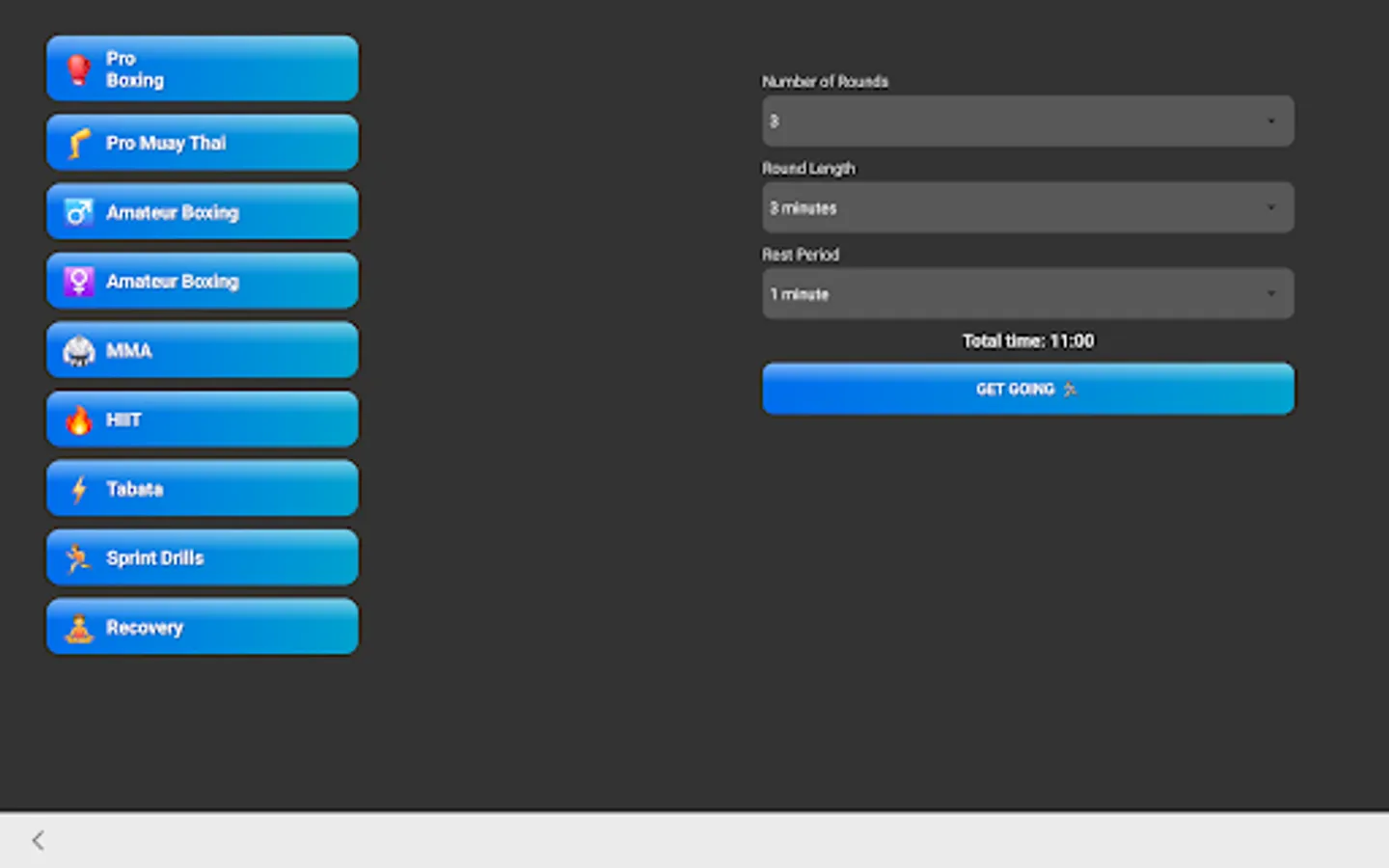The width and height of the screenshot is (1389, 868).
Task: Click the female symbol Amateur Boxing icon
Action: point(79,281)
